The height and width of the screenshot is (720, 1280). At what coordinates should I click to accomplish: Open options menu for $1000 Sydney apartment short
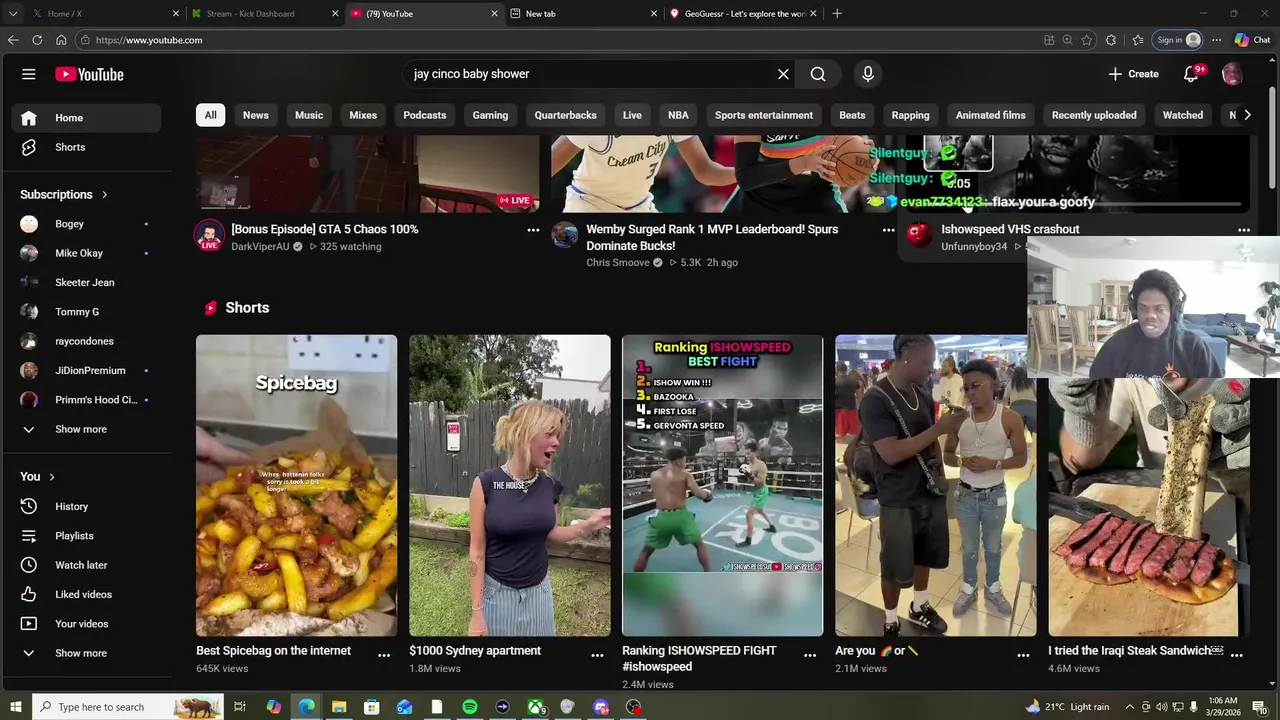pyautogui.click(x=597, y=655)
